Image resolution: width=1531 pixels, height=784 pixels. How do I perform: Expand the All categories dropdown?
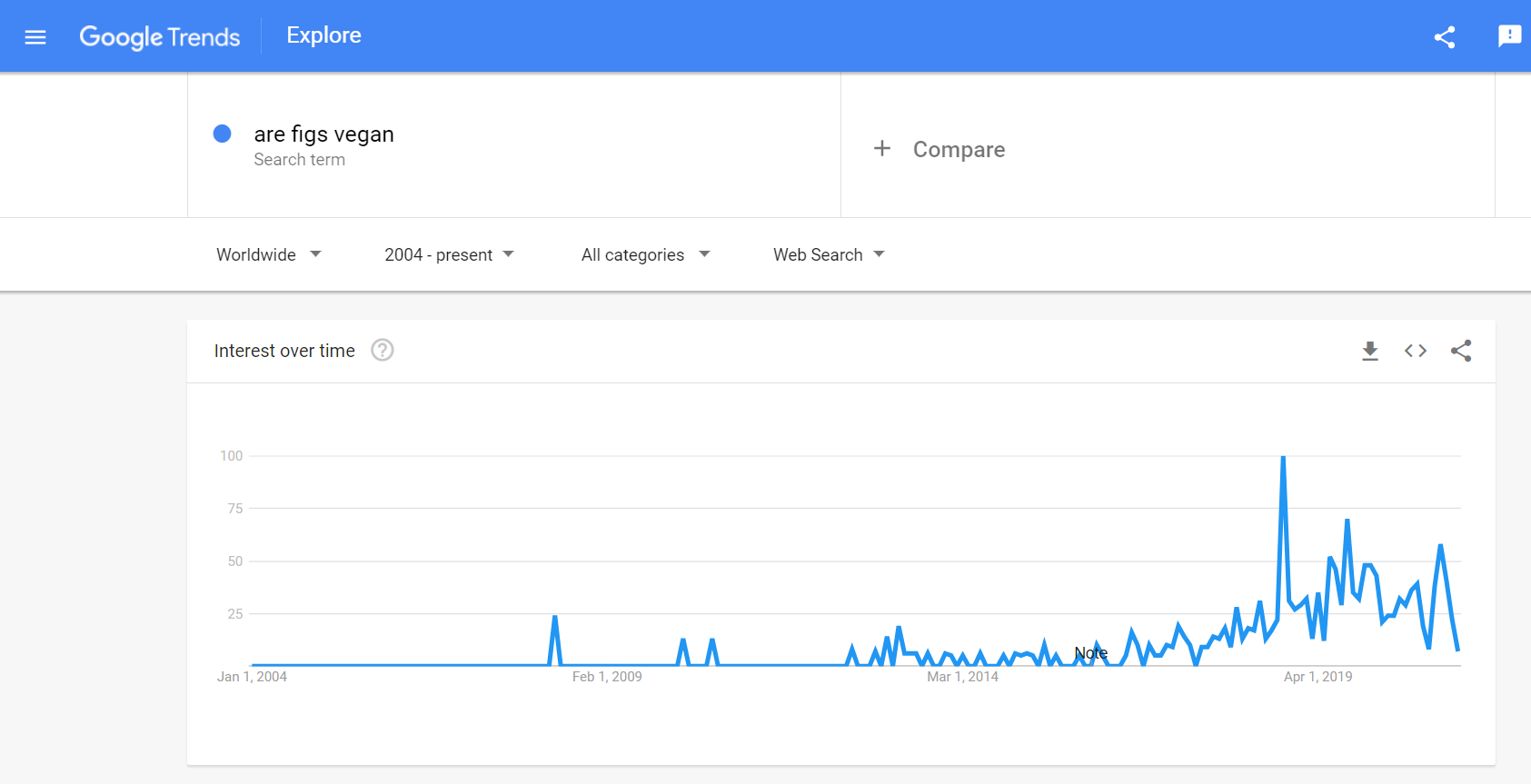tap(645, 255)
